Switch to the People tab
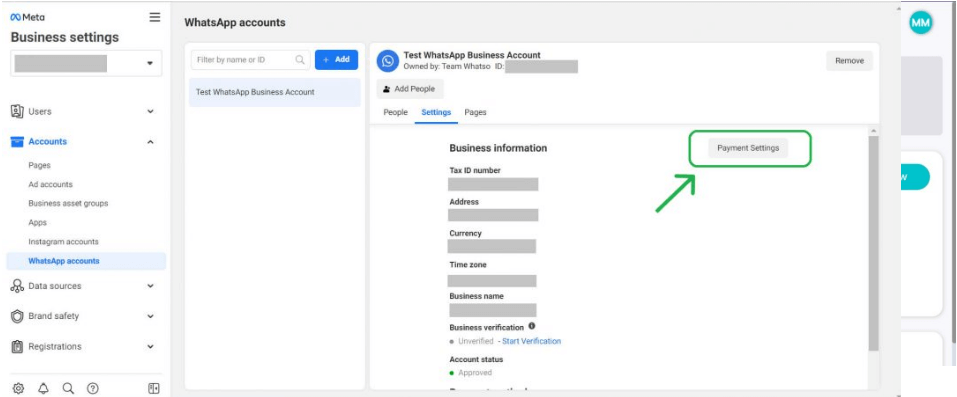The width and height of the screenshot is (957, 397). [395, 112]
